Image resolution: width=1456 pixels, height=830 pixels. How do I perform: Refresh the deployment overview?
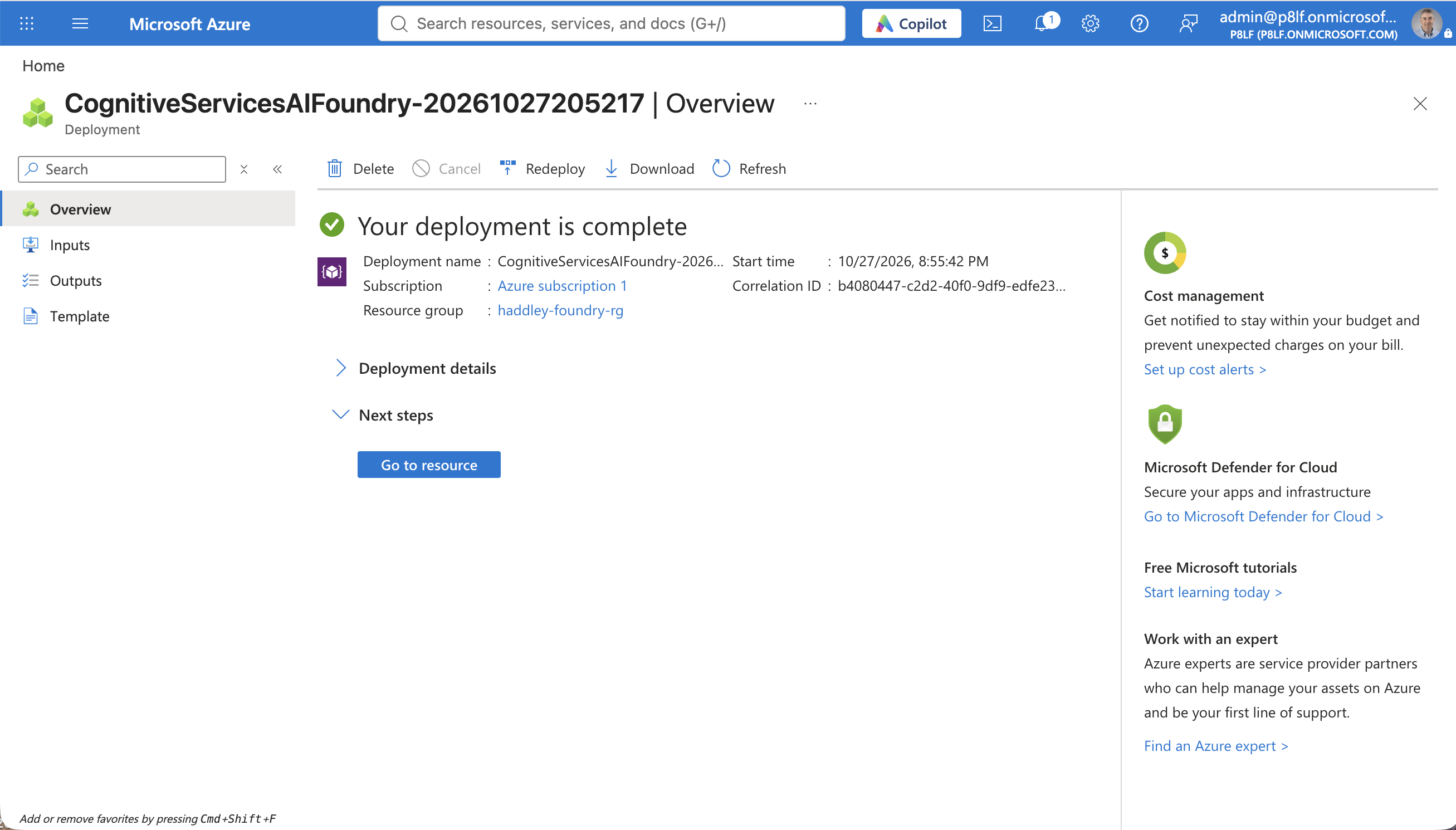(749, 169)
